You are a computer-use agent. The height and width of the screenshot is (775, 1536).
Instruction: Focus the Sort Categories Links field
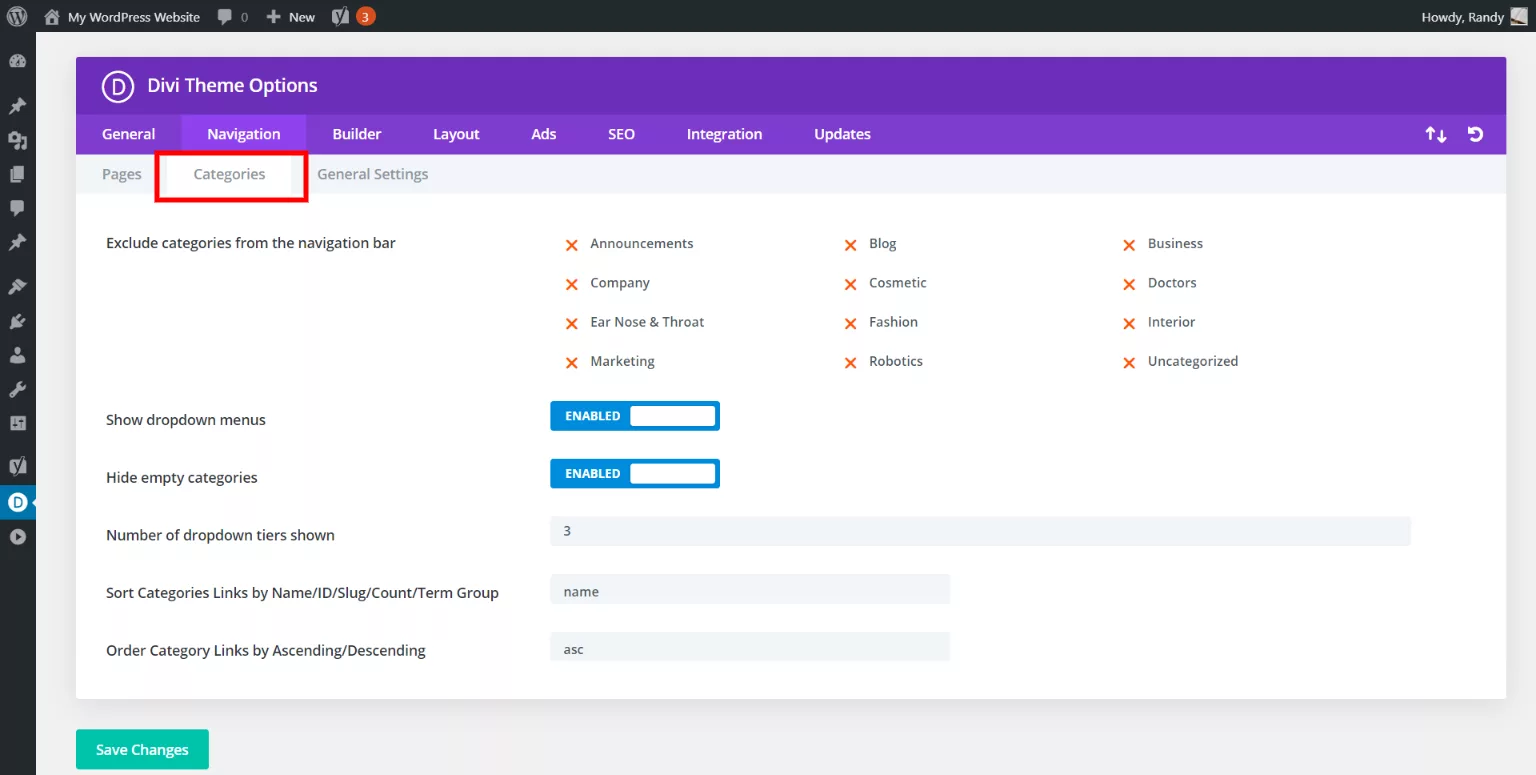pos(750,589)
